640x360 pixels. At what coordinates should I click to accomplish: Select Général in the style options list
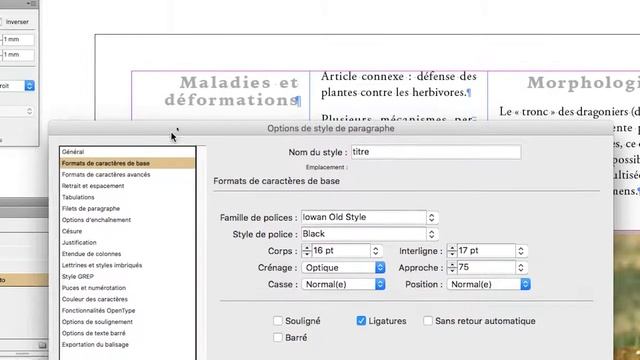pyautogui.click(x=73, y=152)
